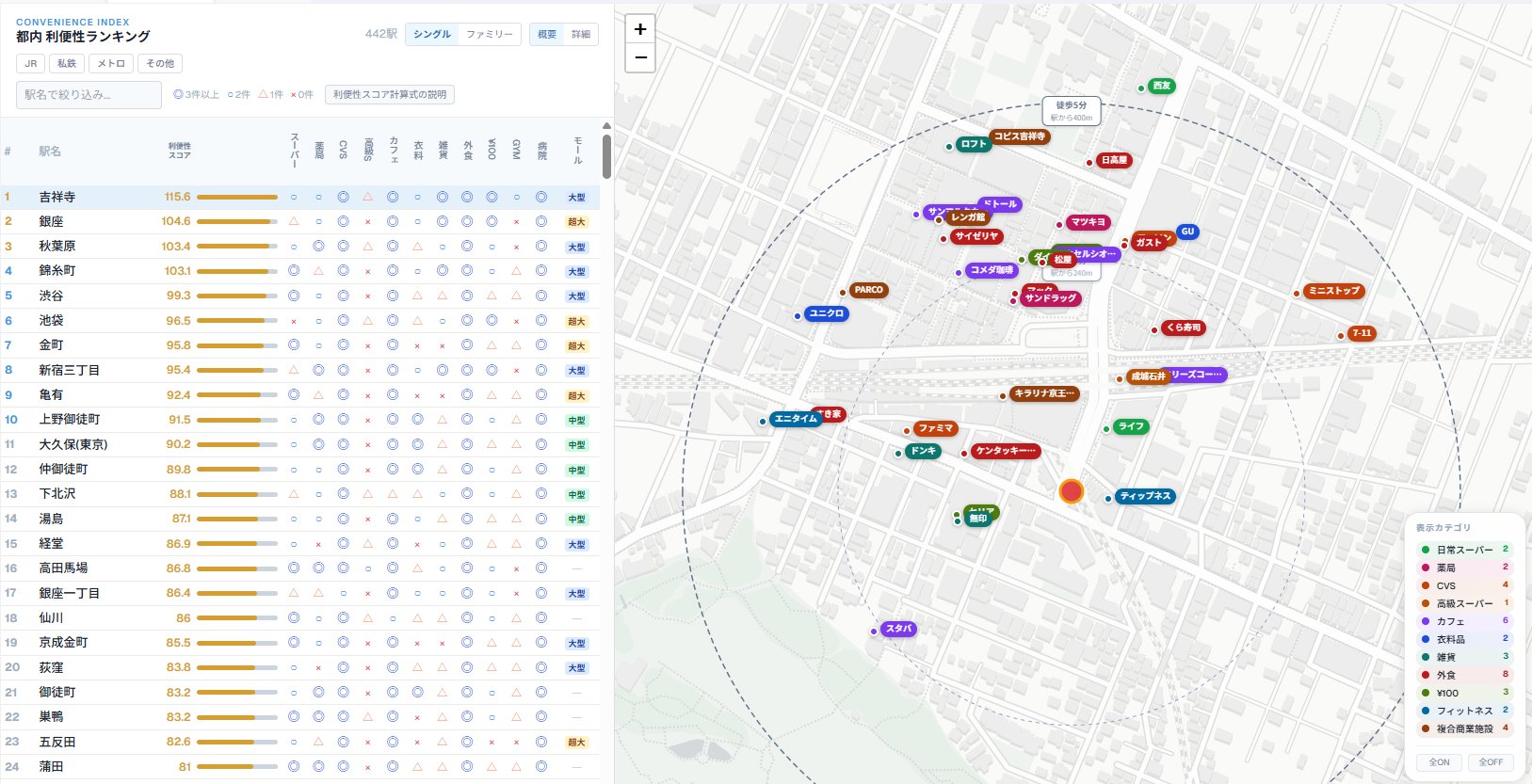Focus the 駅名で絞り込み search field
This screenshot has height=784, width=1532.
click(89, 94)
